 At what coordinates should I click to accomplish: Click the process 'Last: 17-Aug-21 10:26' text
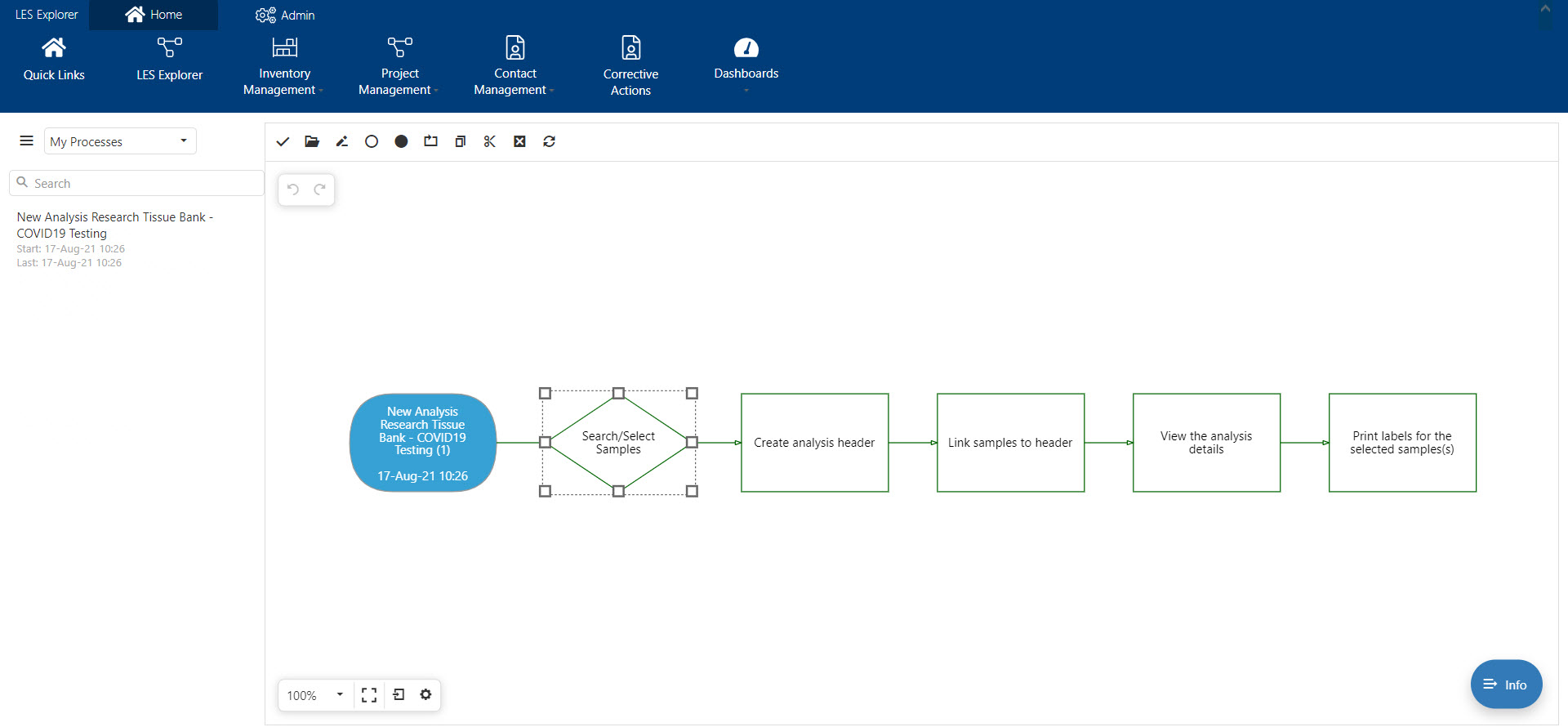69,263
